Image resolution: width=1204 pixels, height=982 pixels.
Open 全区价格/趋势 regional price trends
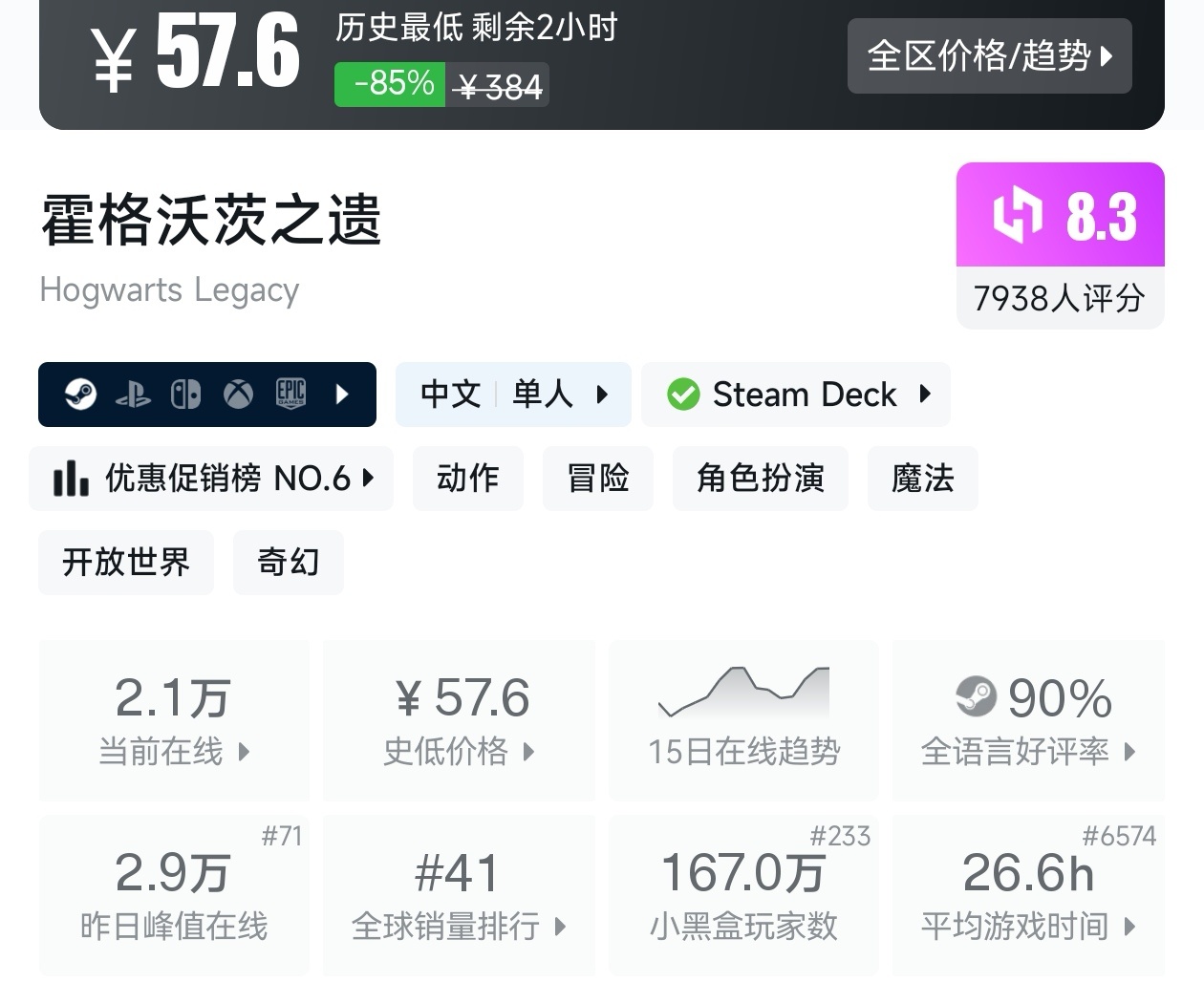pos(989,56)
